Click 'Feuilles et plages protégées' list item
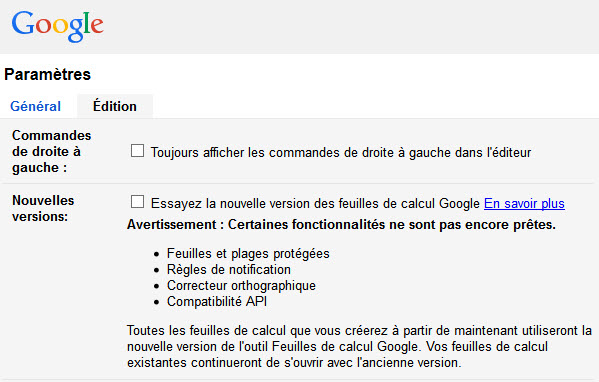The width and height of the screenshot is (599, 382). point(248,254)
